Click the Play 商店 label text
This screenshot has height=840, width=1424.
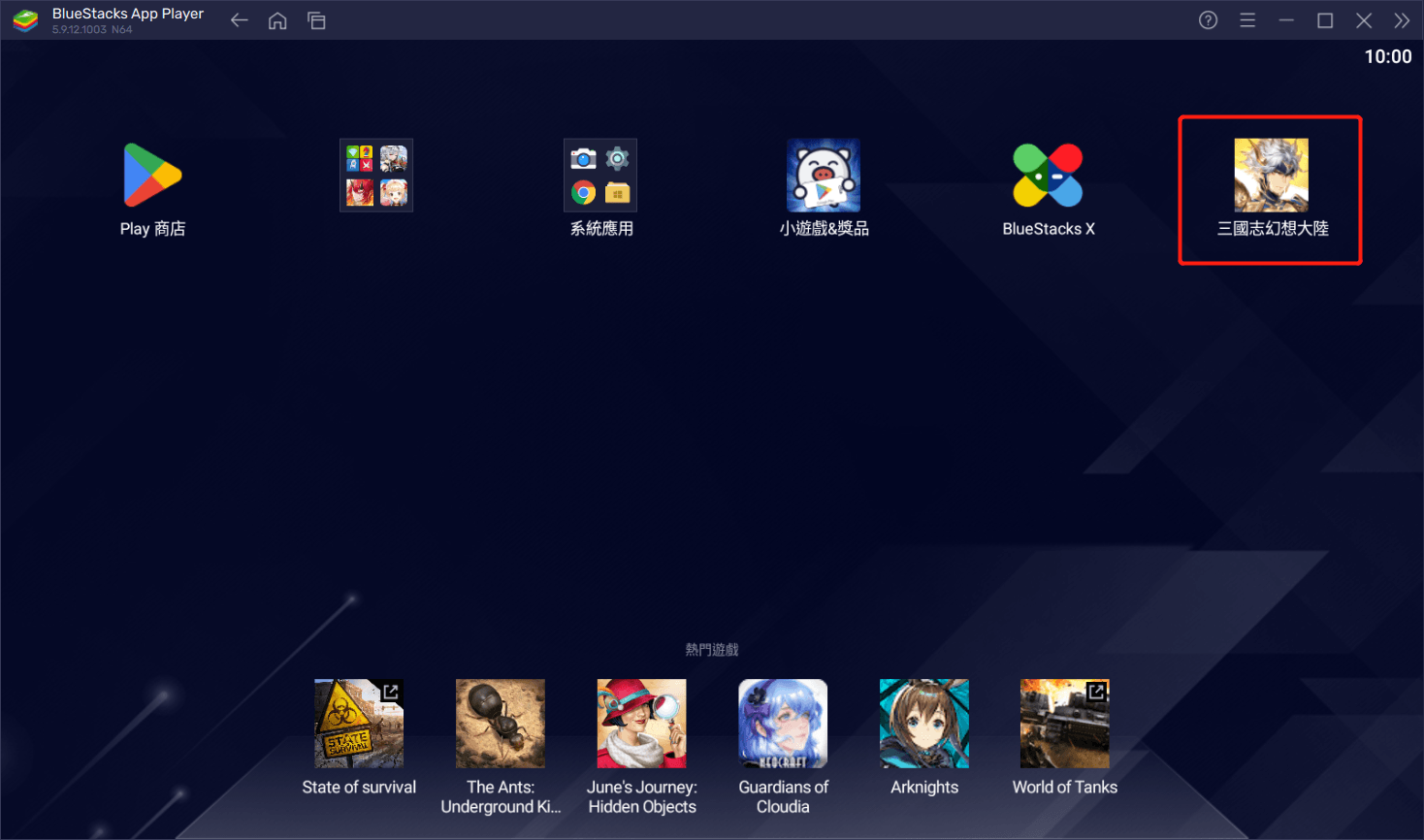tap(152, 229)
